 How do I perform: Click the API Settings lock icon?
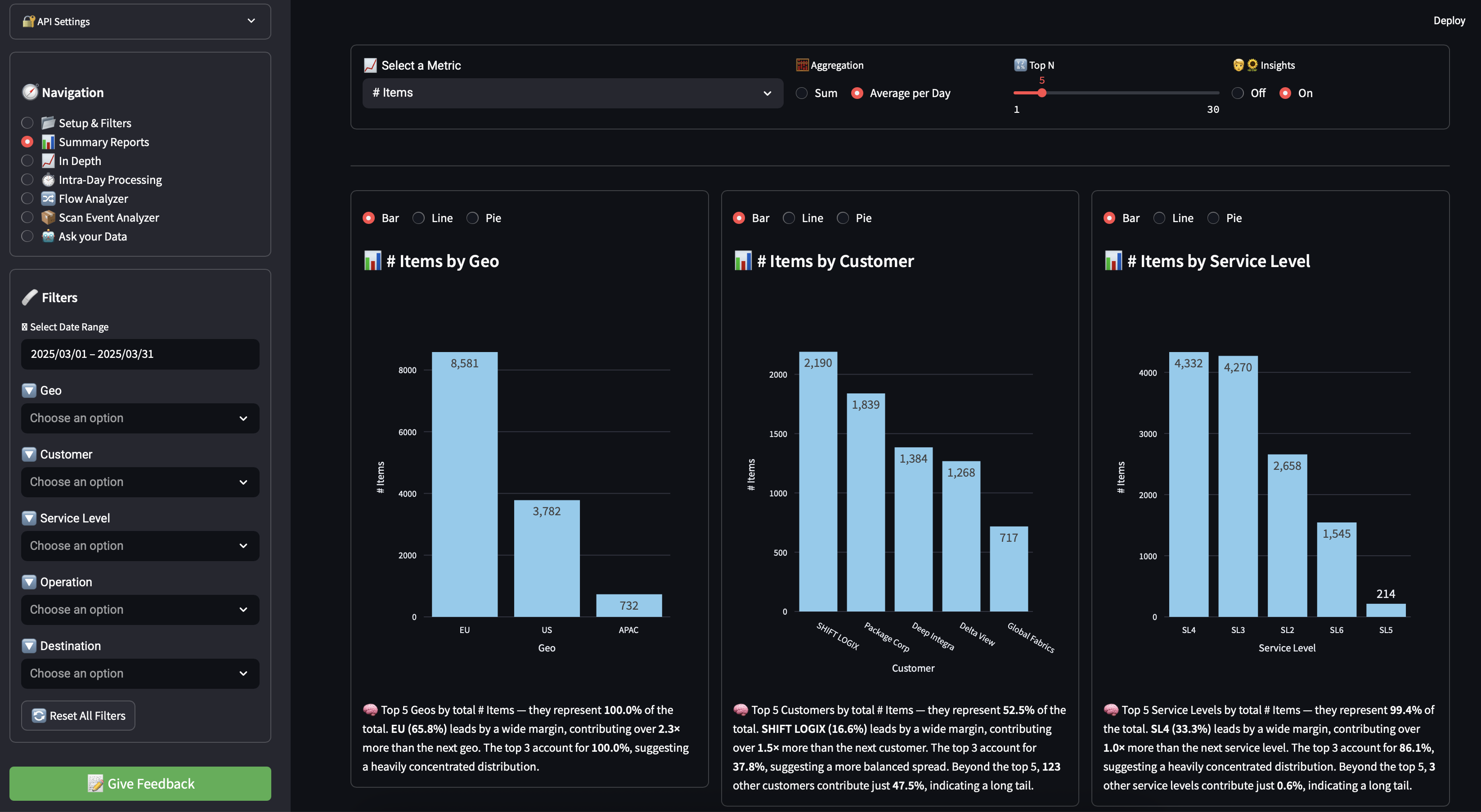click(x=29, y=21)
